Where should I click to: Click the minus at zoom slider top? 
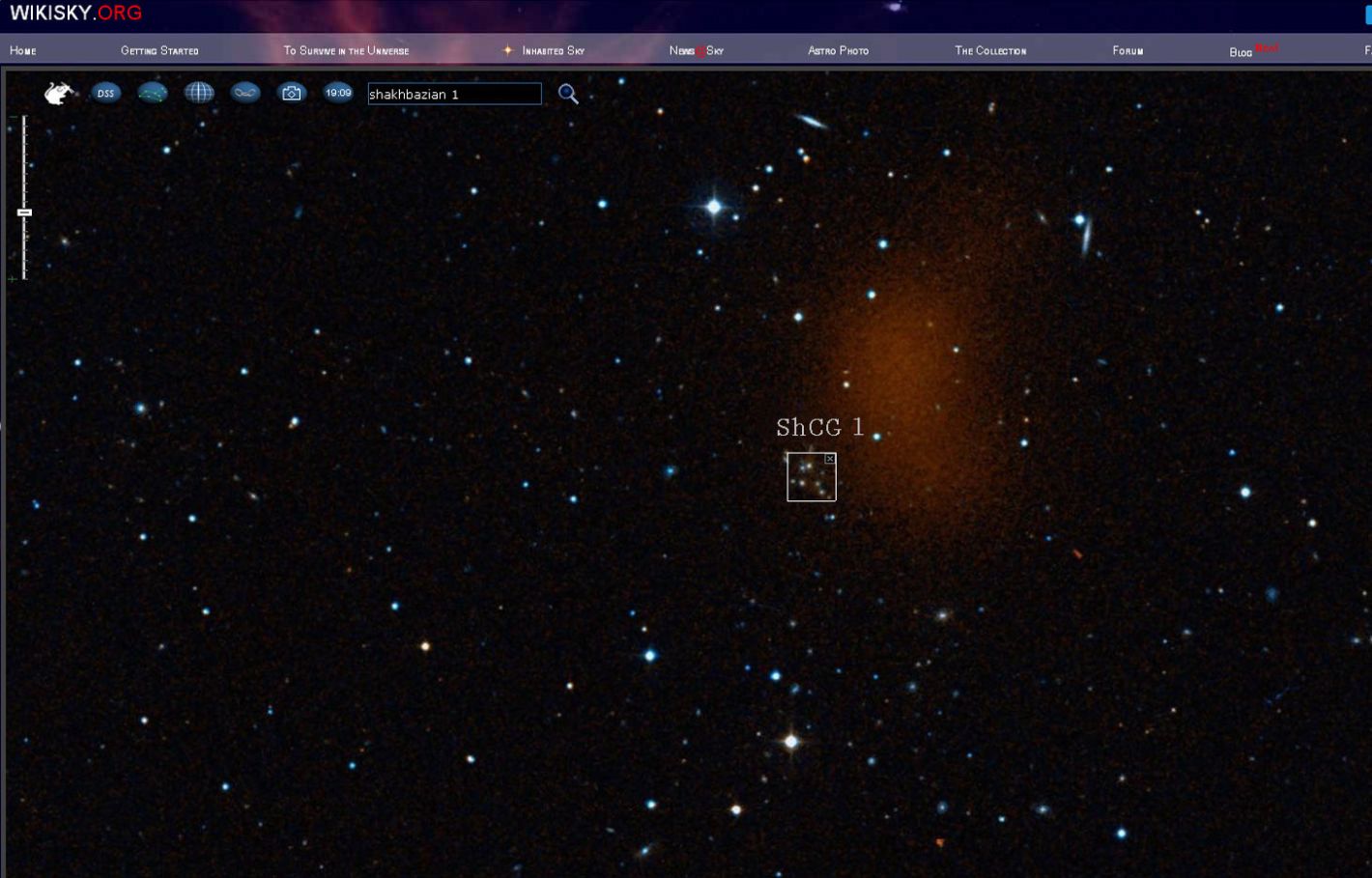pos(14,118)
